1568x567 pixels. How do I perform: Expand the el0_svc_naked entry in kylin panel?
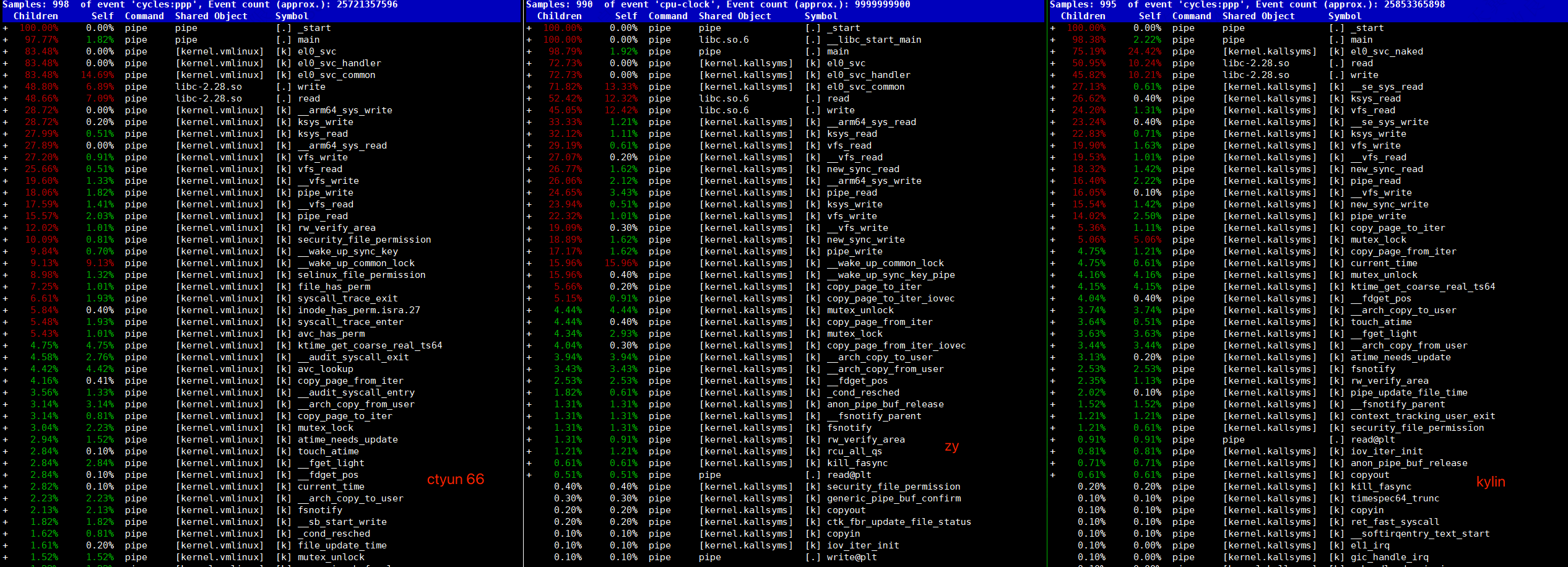1052,51
